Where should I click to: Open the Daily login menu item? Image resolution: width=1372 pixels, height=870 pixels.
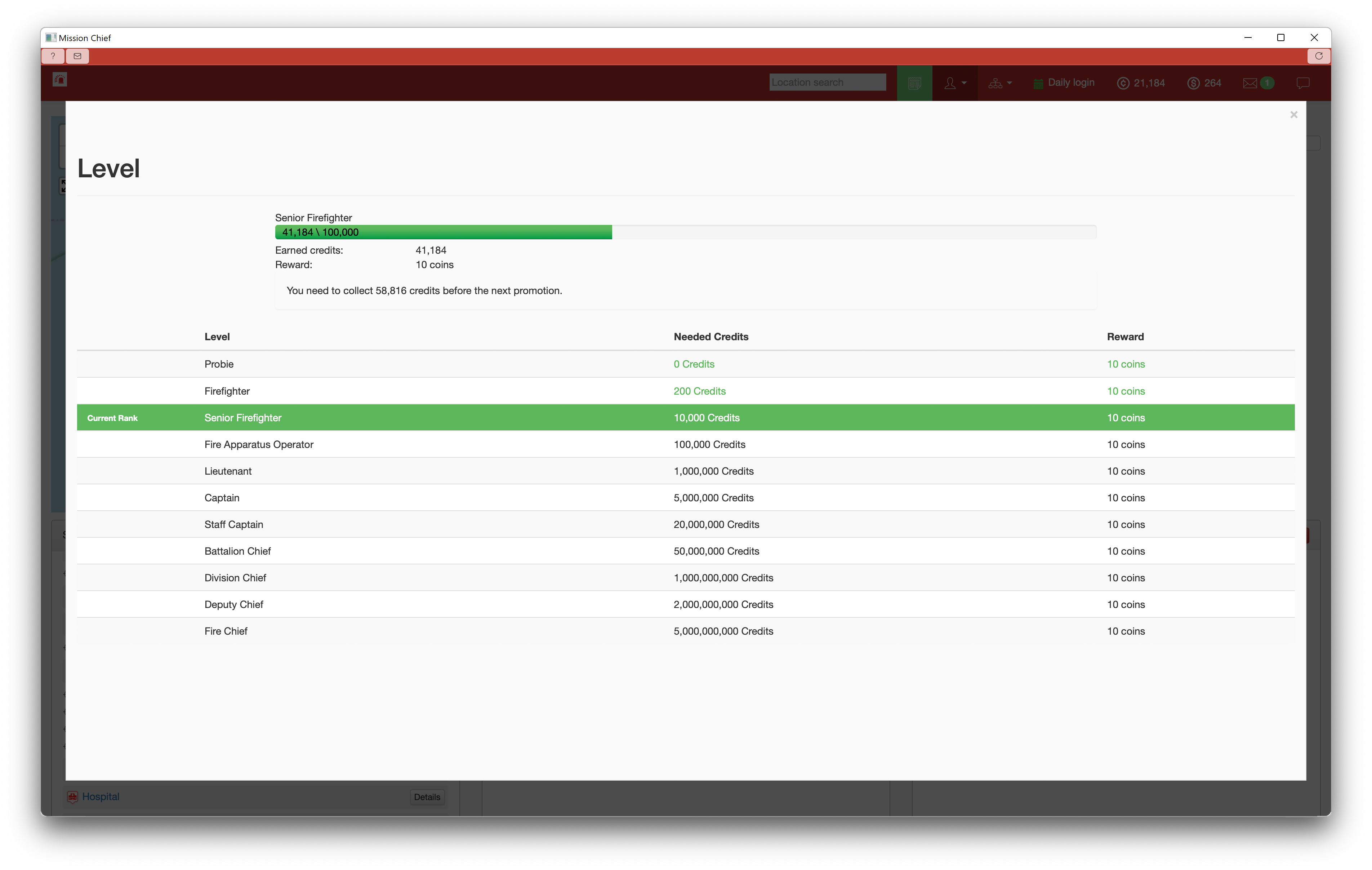click(1064, 83)
